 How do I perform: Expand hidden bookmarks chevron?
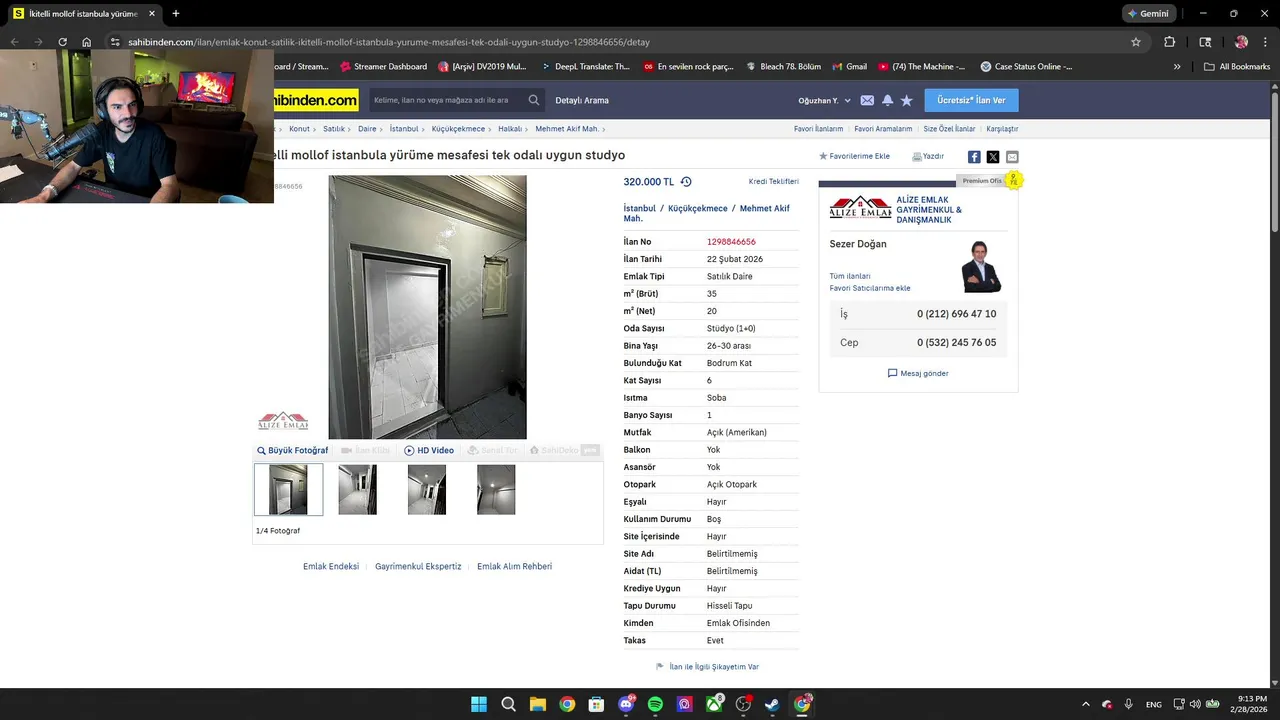[x=1177, y=67]
